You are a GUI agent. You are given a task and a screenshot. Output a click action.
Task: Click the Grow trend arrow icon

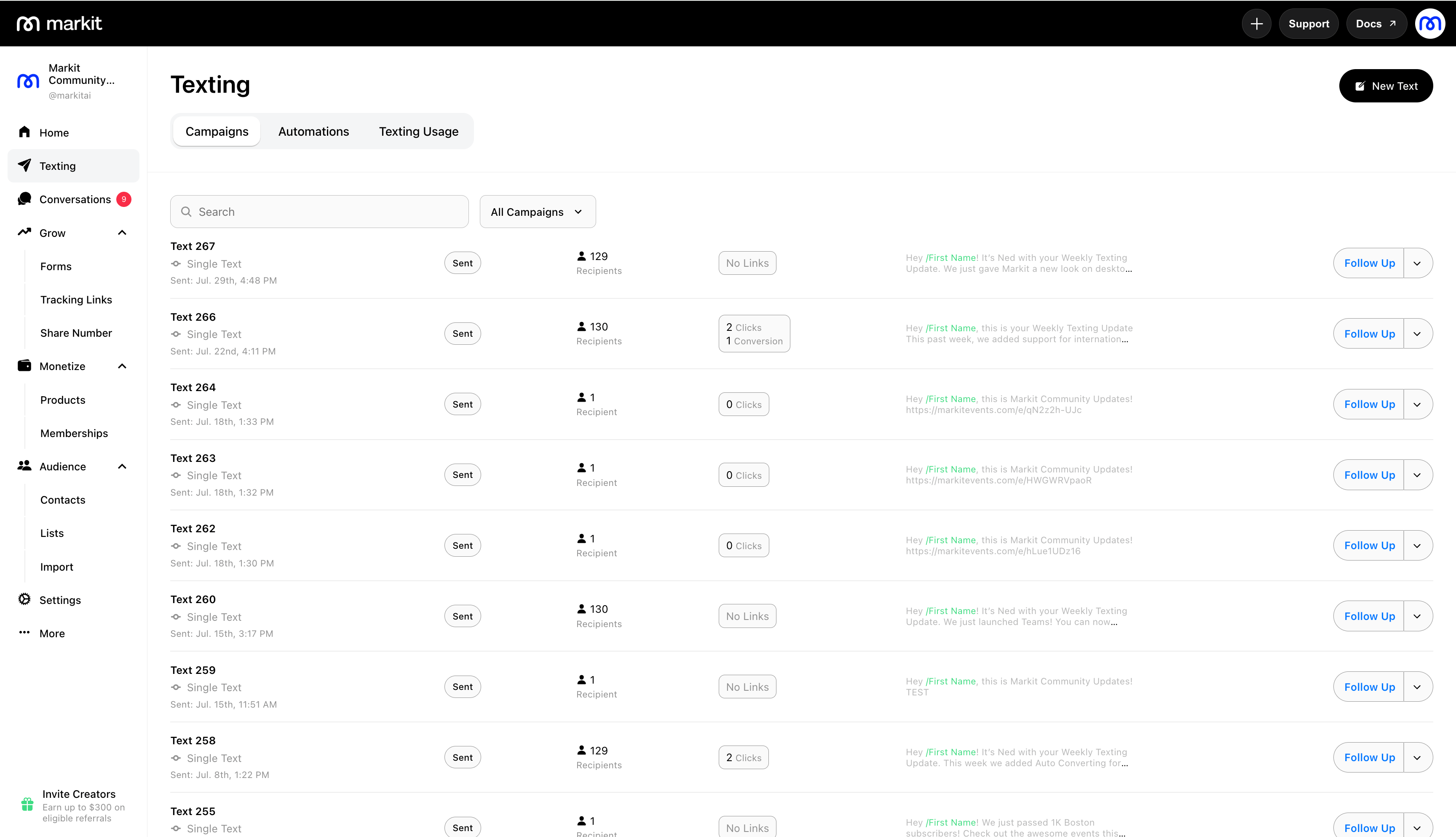tap(24, 232)
